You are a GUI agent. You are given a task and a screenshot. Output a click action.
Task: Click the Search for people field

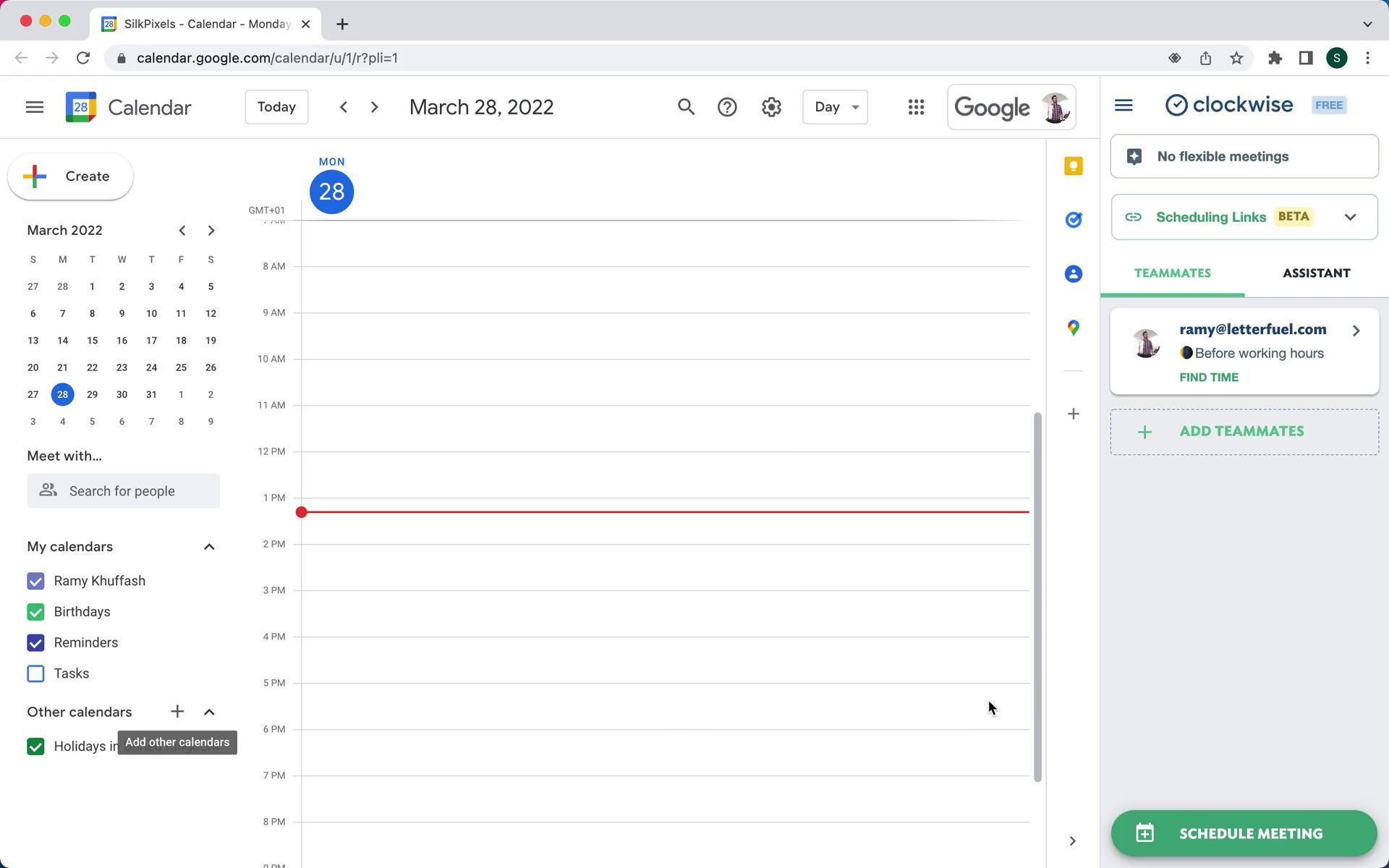pyautogui.click(x=123, y=491)
